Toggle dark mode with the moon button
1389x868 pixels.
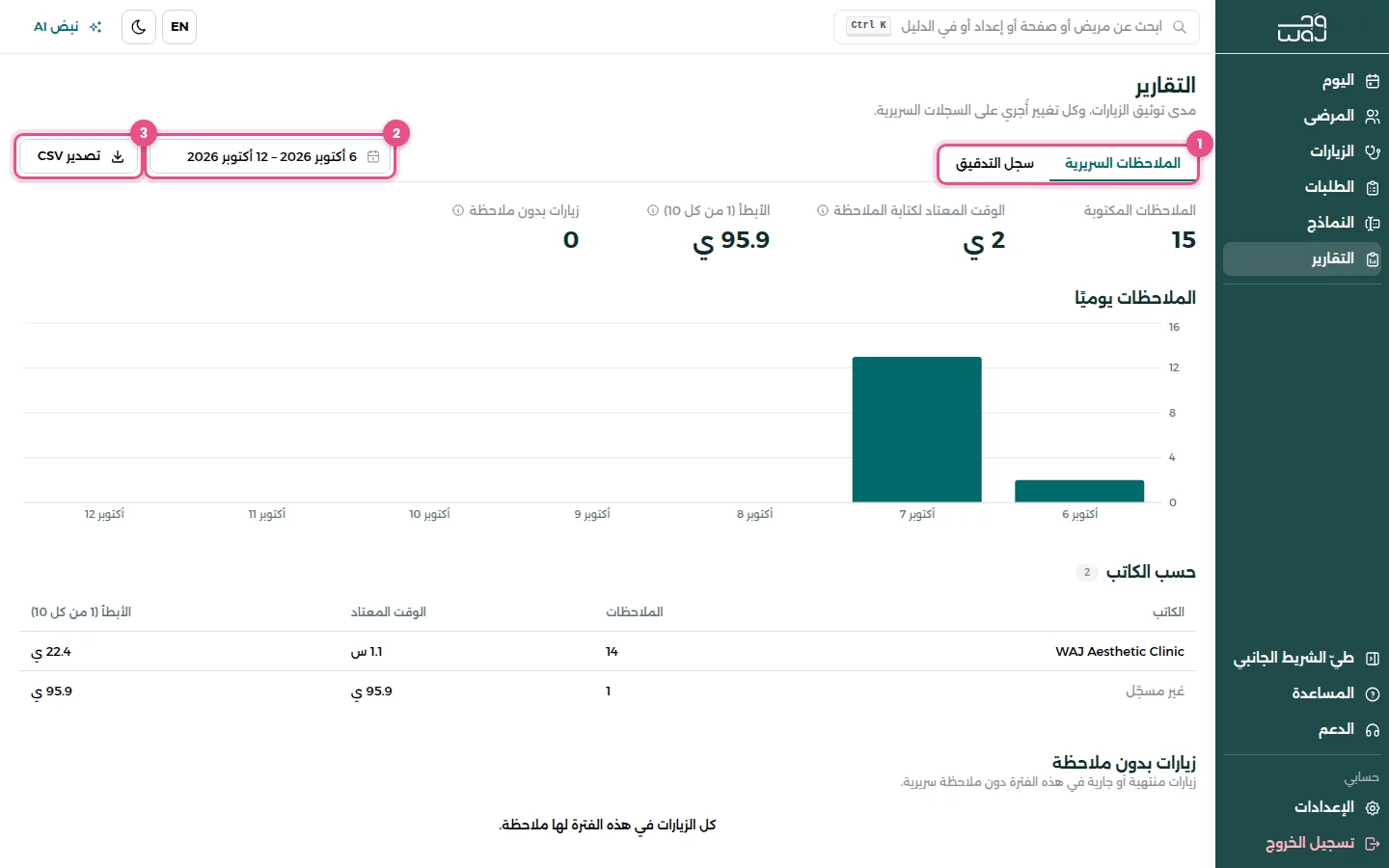pyautogui.click(x=139, y=27)
